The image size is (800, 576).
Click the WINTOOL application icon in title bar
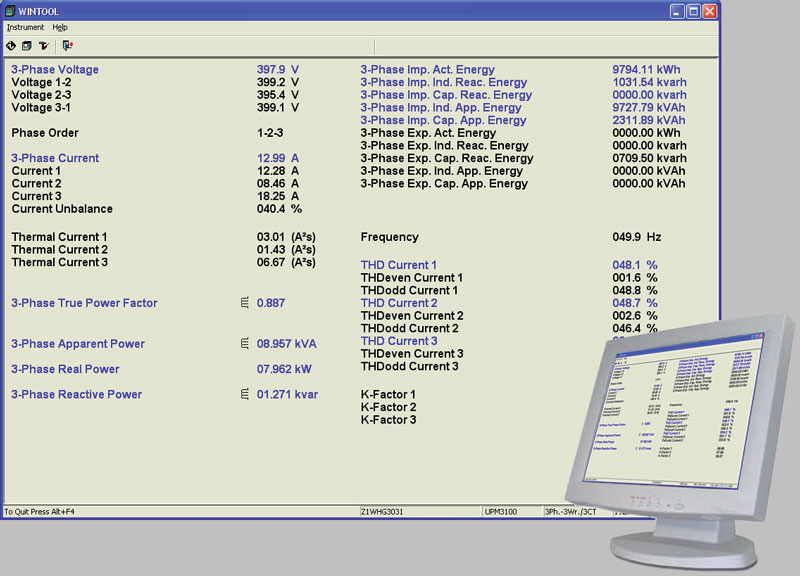tap(12, 11)
